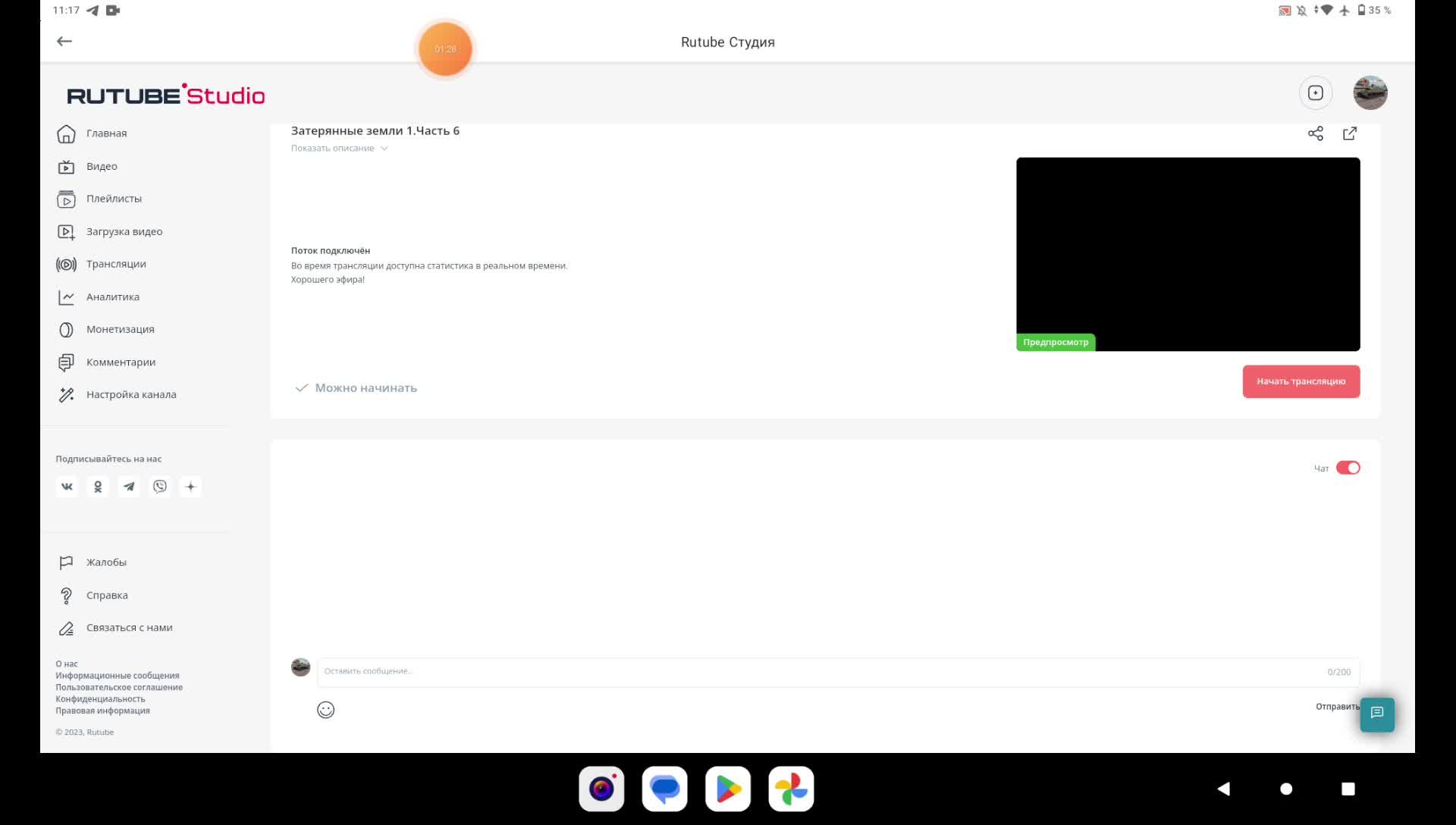Viewport: 1456px width, 825px height.
Task: Open Пользовательское соглашение link
Action: pos(119,688)
